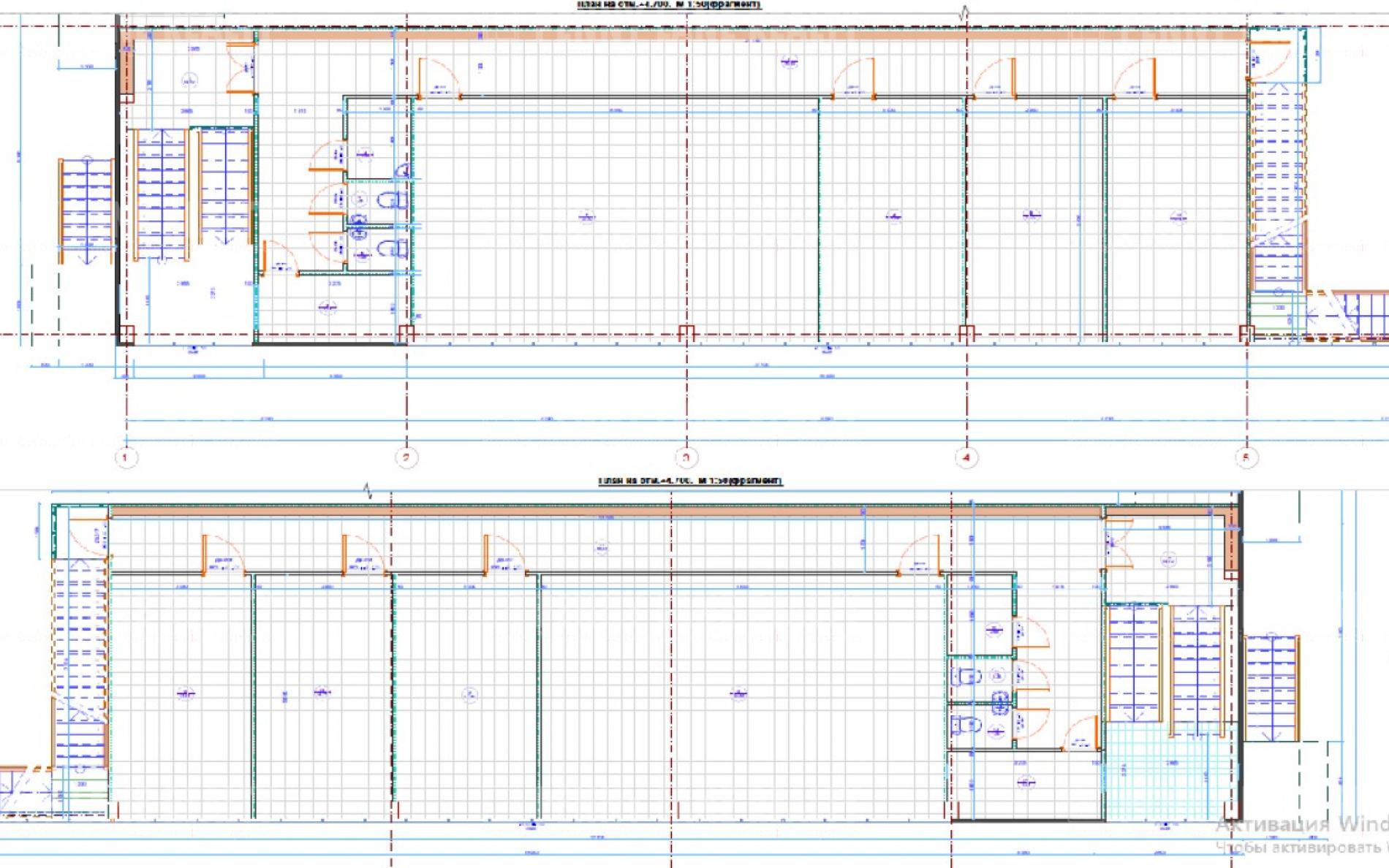This screenshot has width=1389, height=868.
Task: Click the orange wall band atop upper plan
Action: [x=684, y=34]
